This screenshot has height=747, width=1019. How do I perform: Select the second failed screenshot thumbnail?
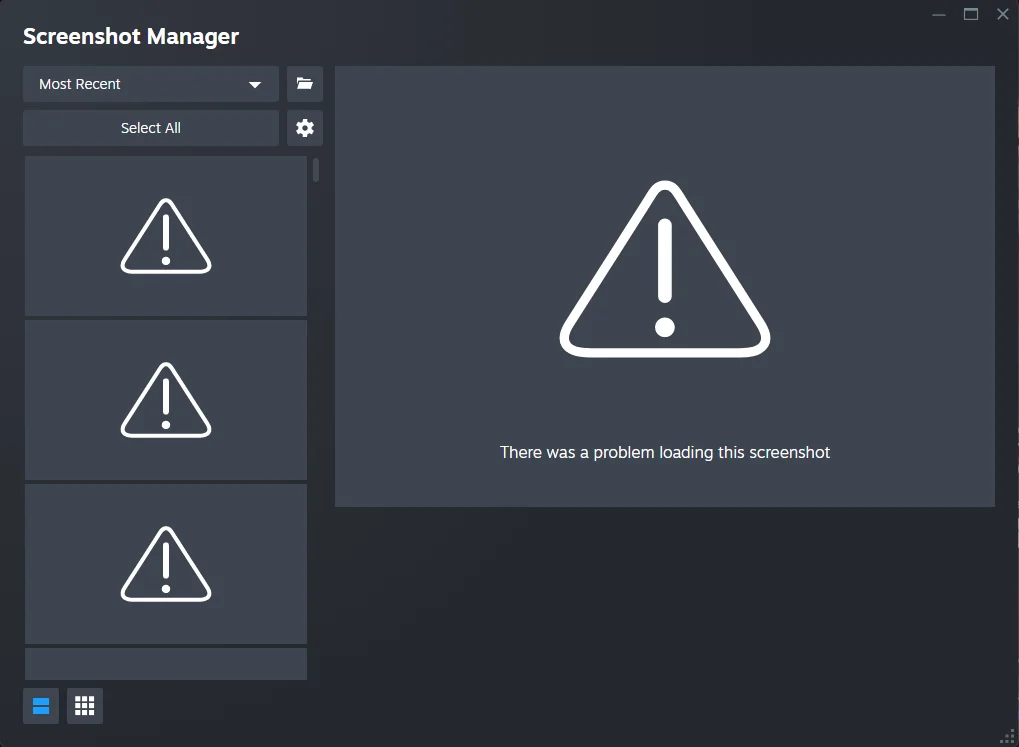[166, 400]
